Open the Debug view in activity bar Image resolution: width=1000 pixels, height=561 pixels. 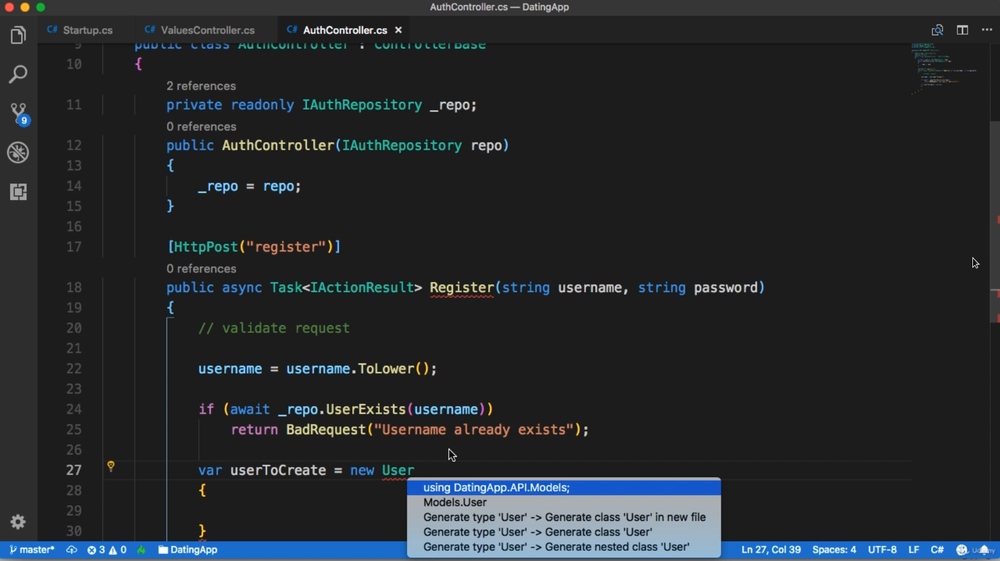pos(18,152)
